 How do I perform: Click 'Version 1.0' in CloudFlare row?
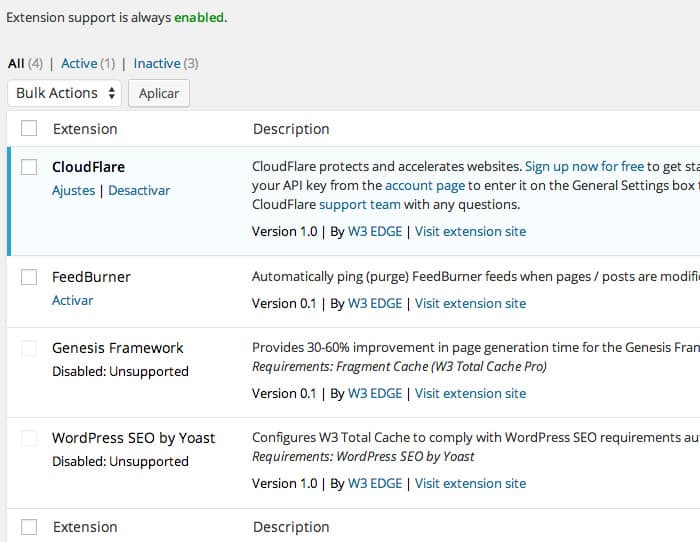(284, 232)
